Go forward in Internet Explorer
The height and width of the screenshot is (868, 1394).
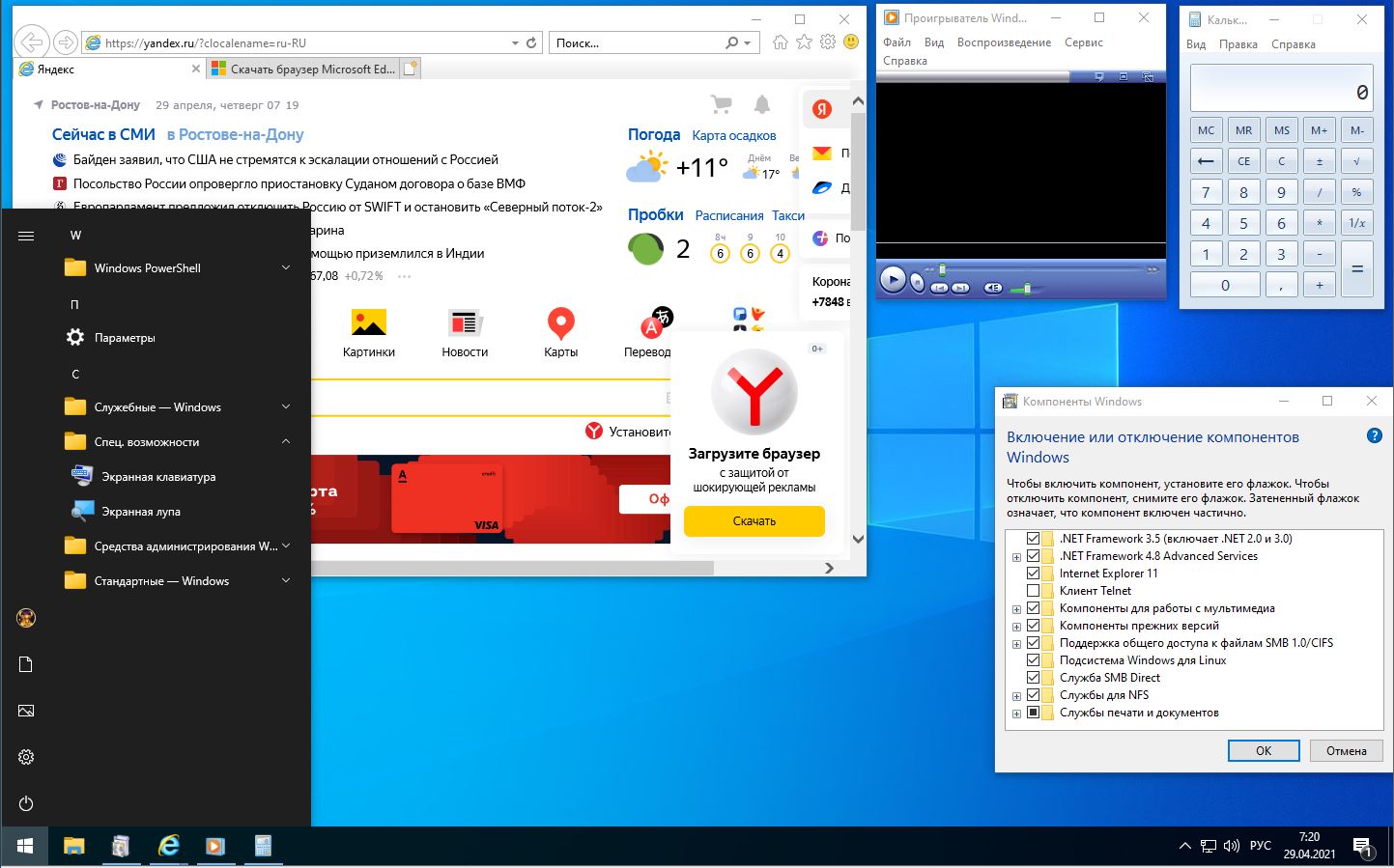65,42
